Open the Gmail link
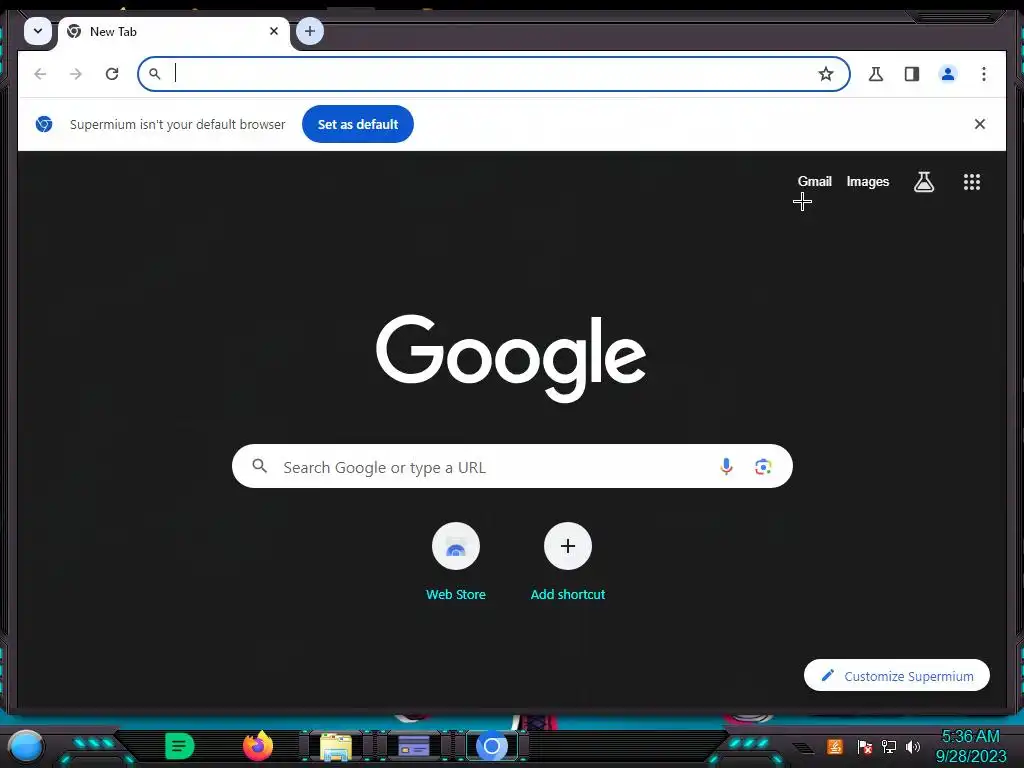 (814, 182)
